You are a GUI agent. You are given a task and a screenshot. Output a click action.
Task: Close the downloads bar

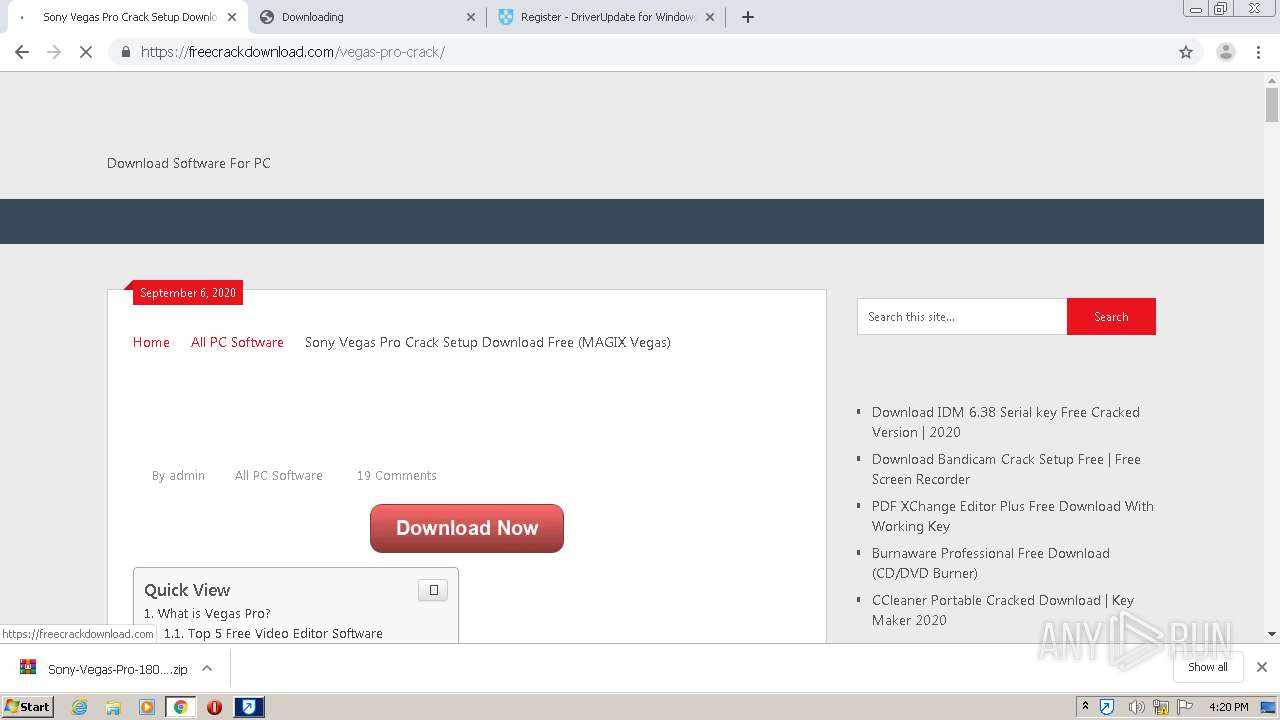coord(1261,667)
